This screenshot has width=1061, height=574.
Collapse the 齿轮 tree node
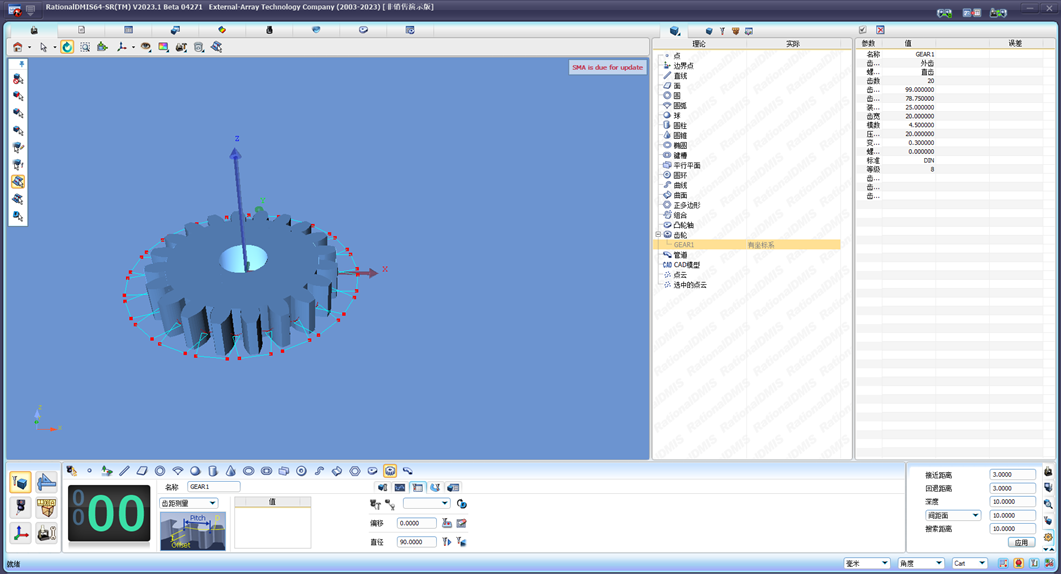(x=658, y=235)
